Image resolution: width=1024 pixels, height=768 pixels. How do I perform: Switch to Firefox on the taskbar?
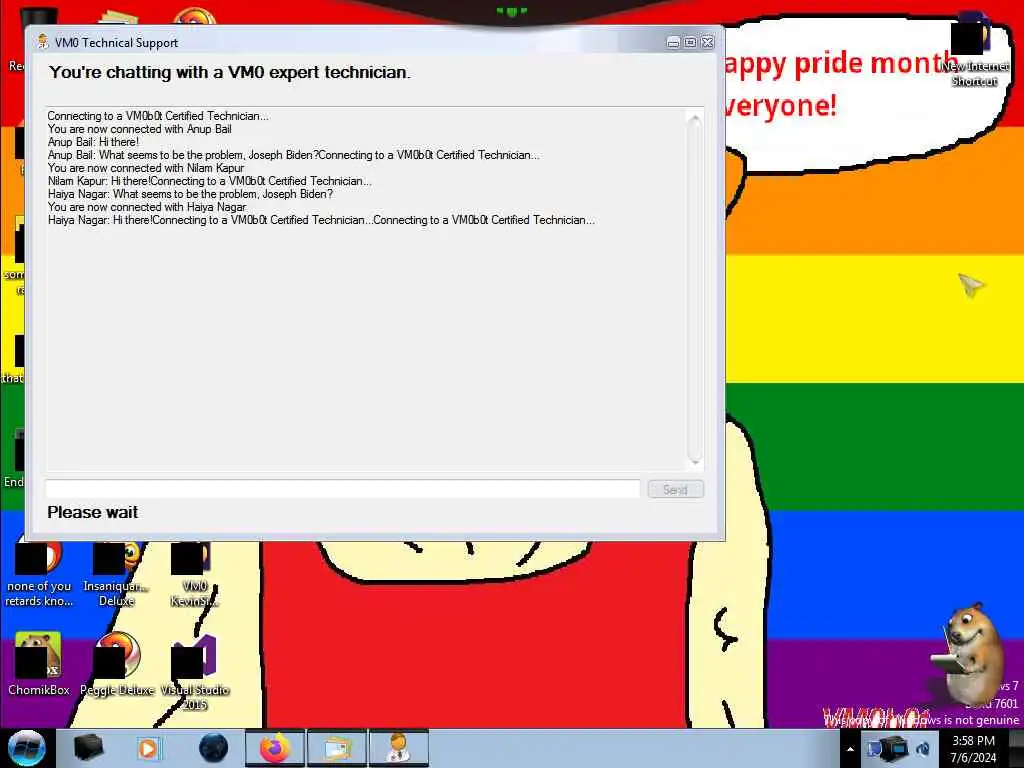[275, 748]
